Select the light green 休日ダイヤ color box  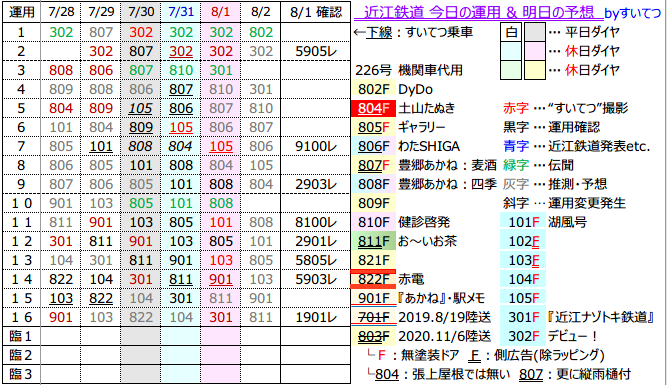pyautogui.click(x=511, y=70)
